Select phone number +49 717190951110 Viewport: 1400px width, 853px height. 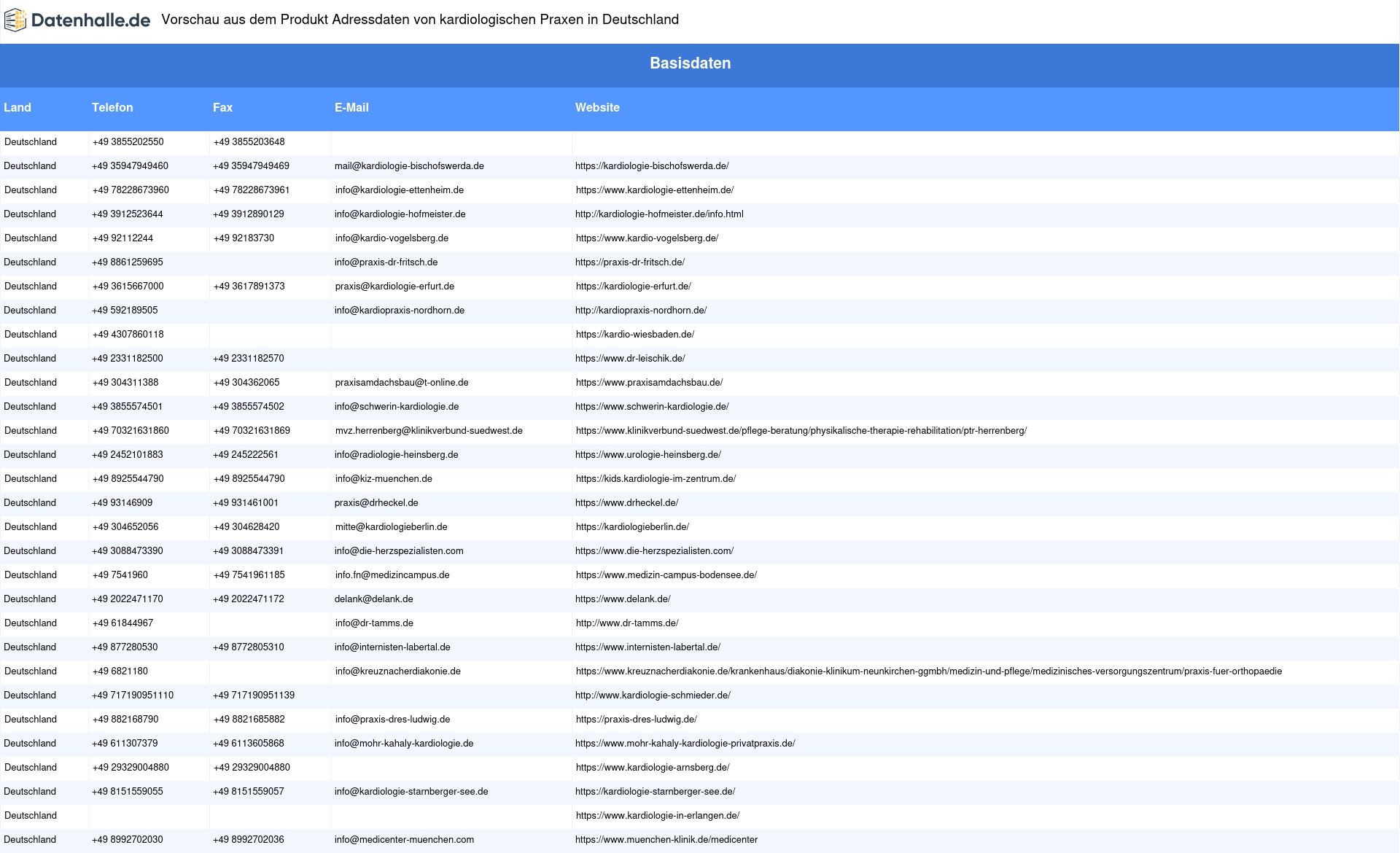(x=133, y=696)
